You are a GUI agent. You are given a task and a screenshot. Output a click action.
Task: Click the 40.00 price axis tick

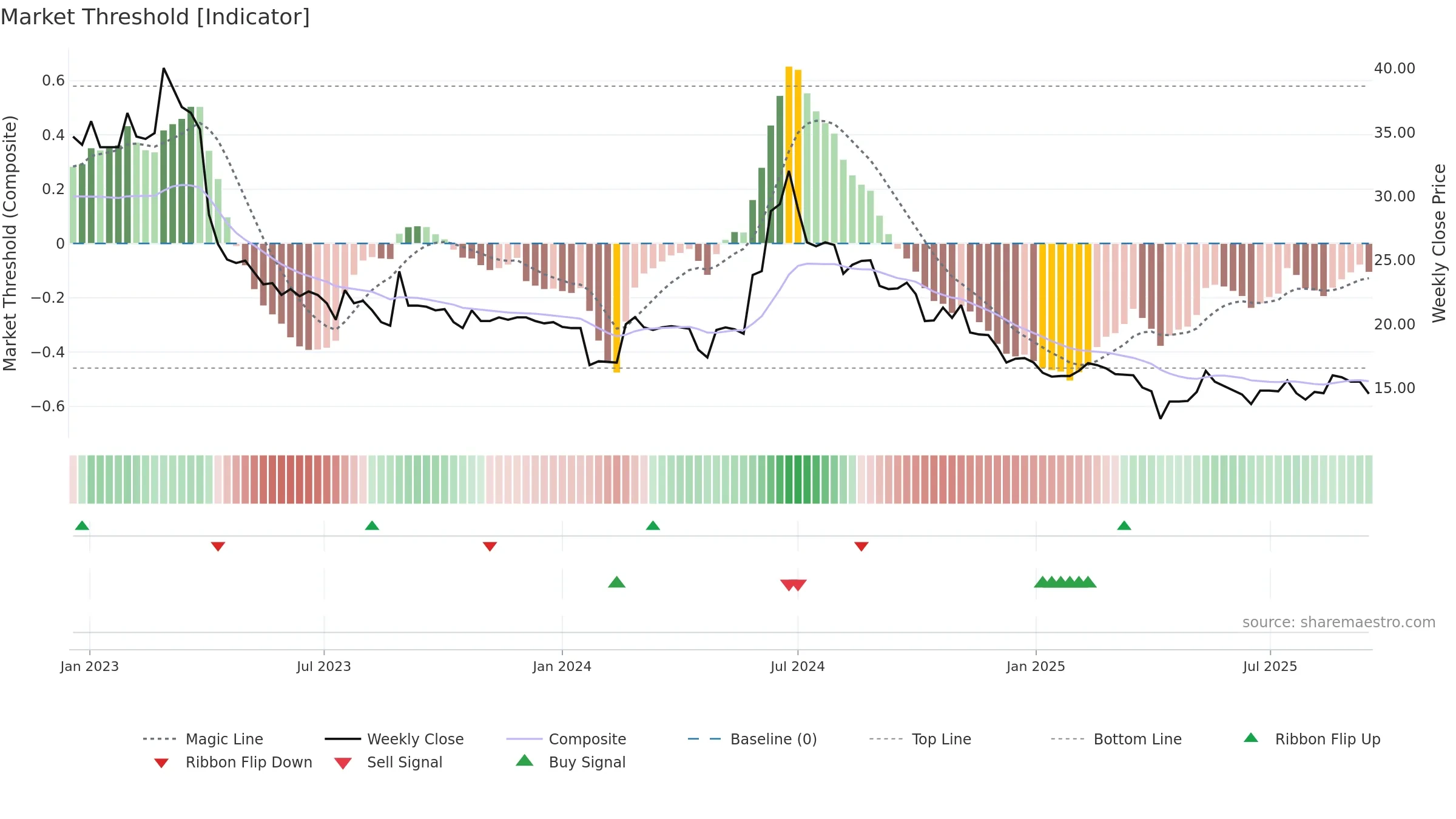[1394, 69]
